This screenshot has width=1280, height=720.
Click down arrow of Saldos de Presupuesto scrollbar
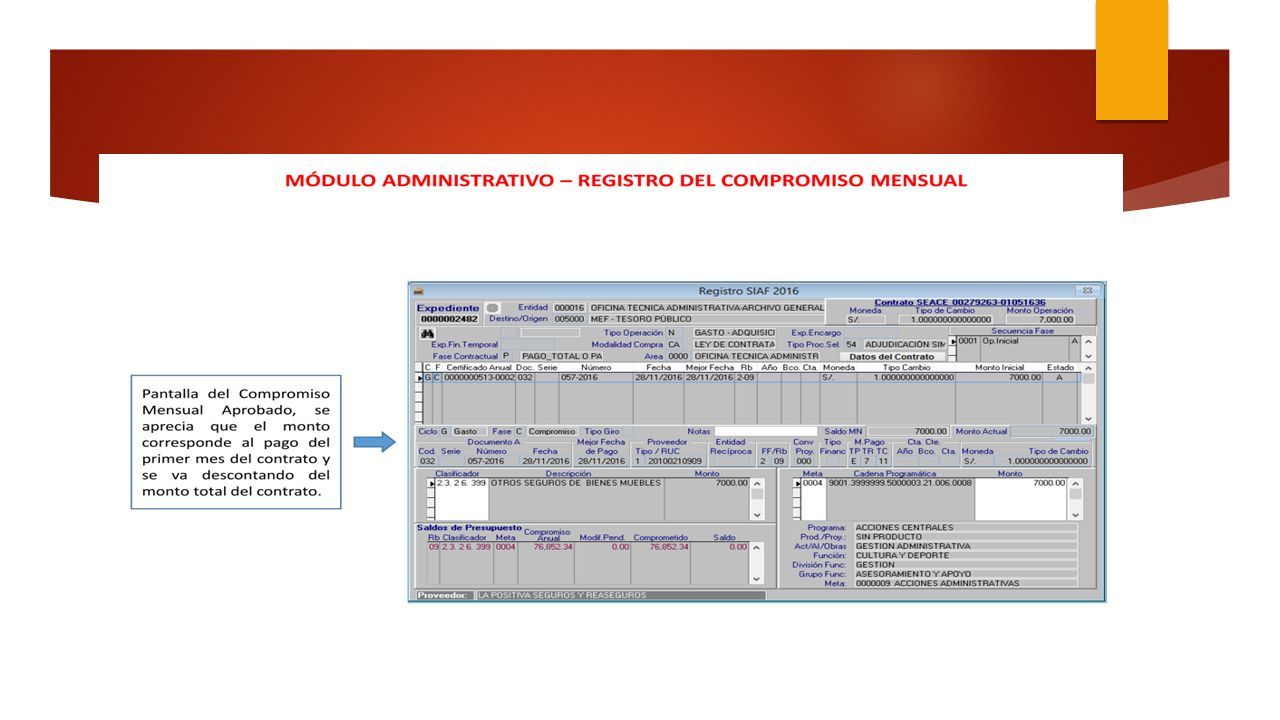point(757,578)
